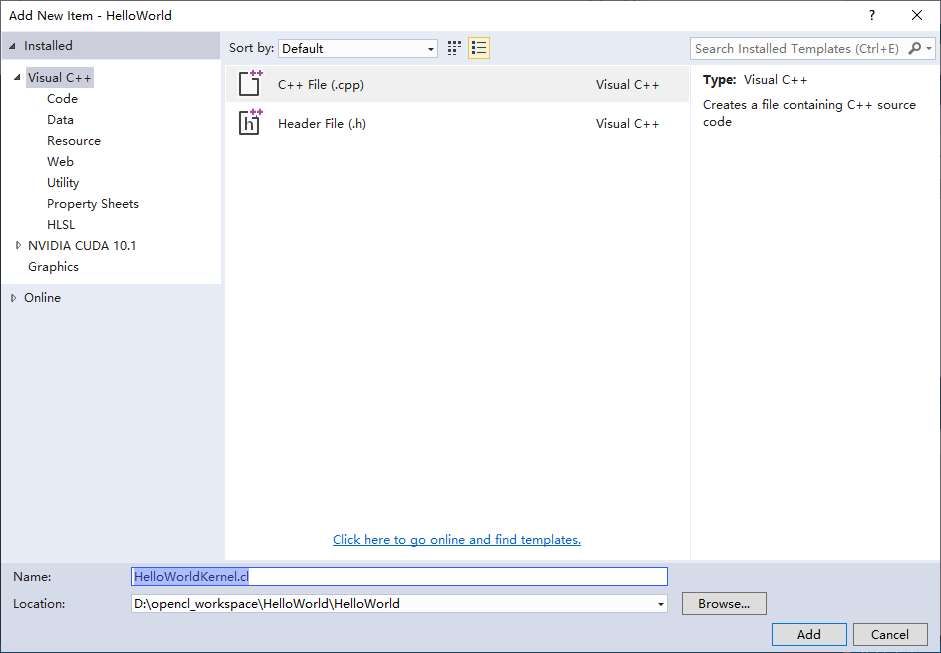Open the search options dropdown arrow
This screenshot has height=653, width=941.
coord(930,48)
